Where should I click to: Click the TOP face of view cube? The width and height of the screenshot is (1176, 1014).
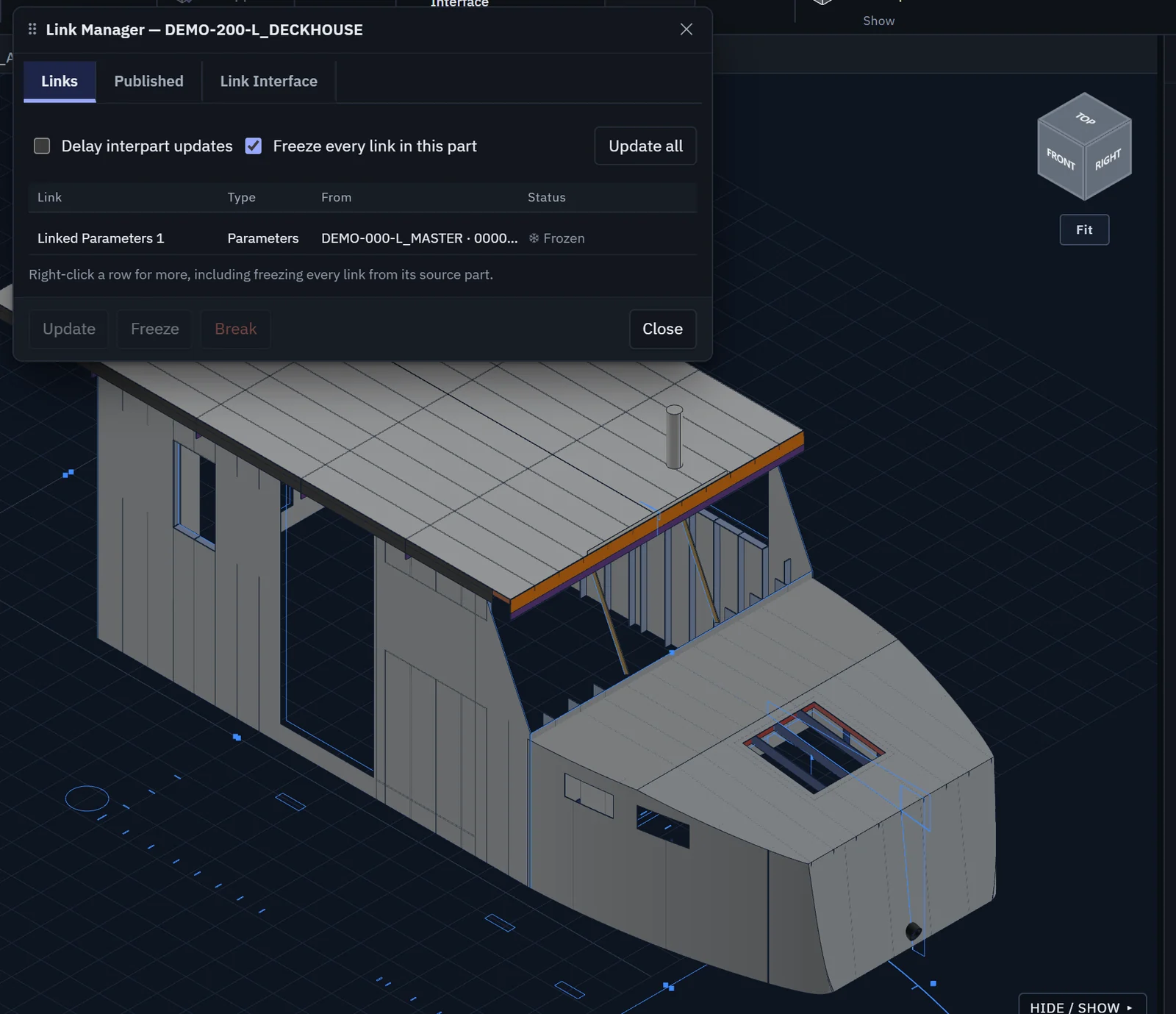point(1085,118)
